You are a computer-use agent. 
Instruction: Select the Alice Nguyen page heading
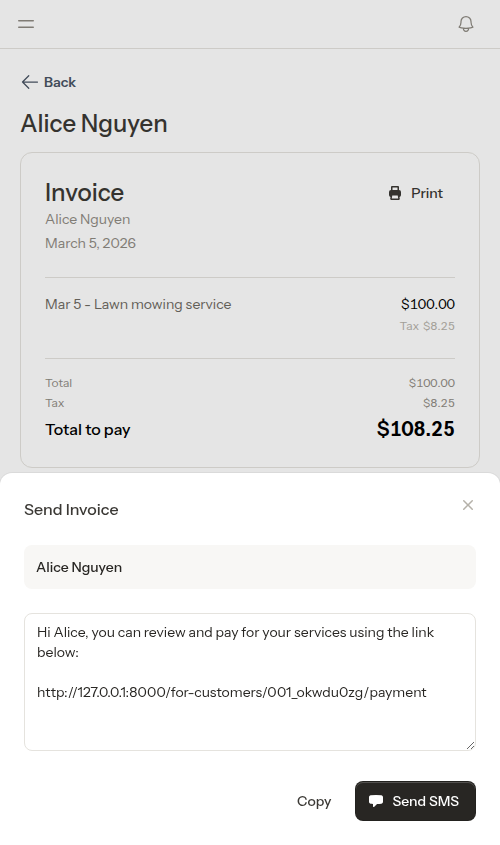(94, 123)
